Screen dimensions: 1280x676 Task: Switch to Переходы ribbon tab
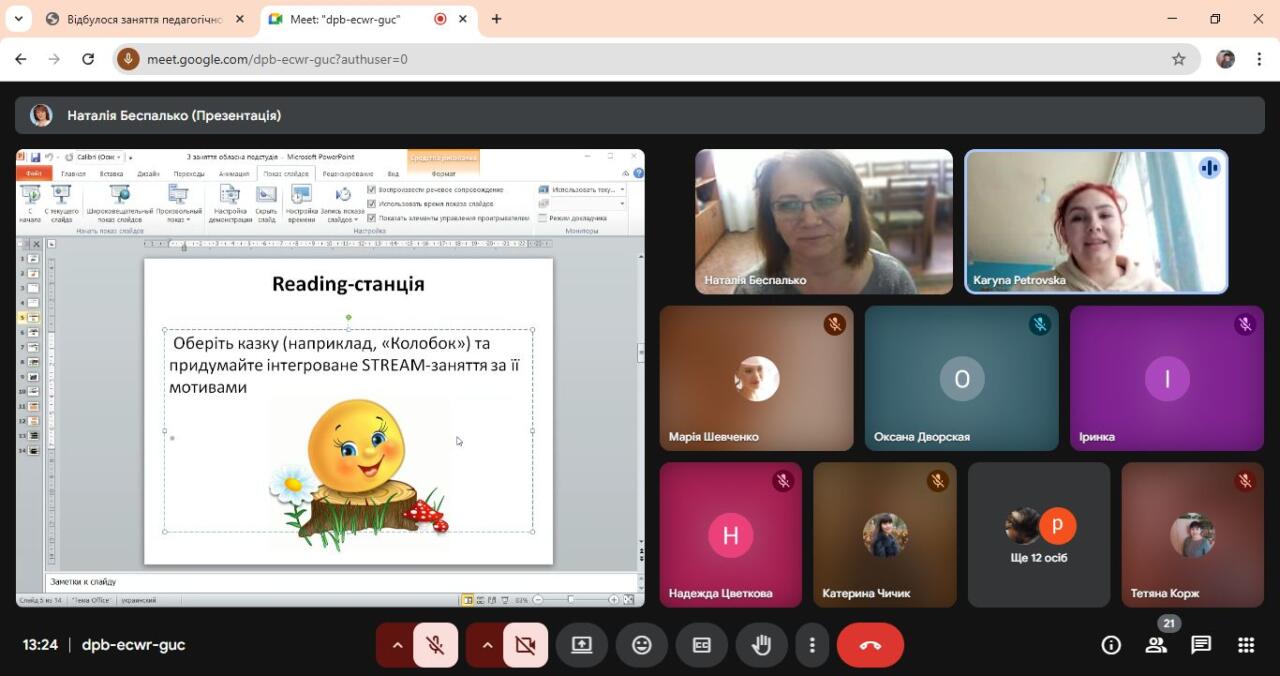(189, 173)
